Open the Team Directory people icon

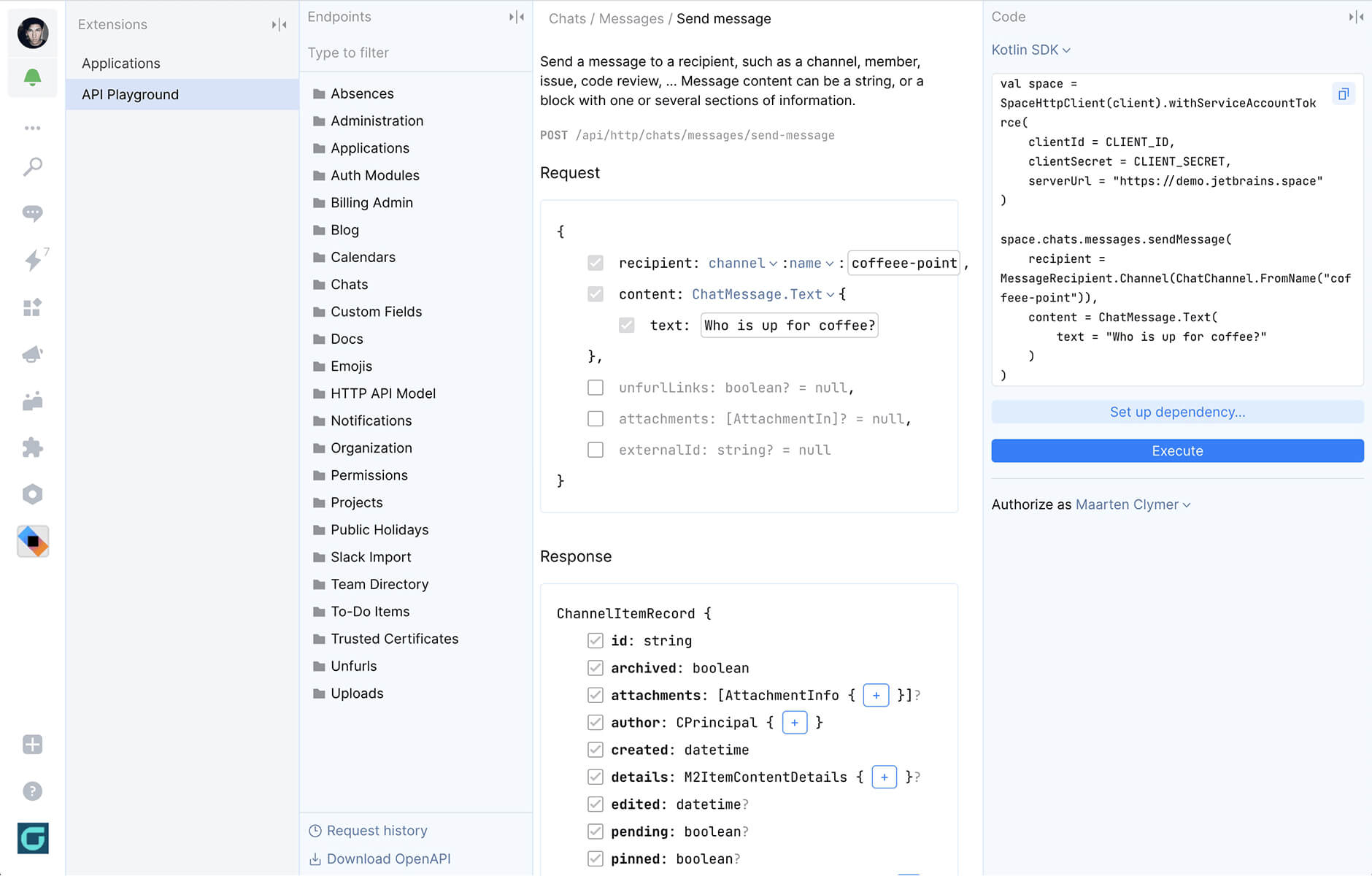pyautogui.click(x=32, y=401)
